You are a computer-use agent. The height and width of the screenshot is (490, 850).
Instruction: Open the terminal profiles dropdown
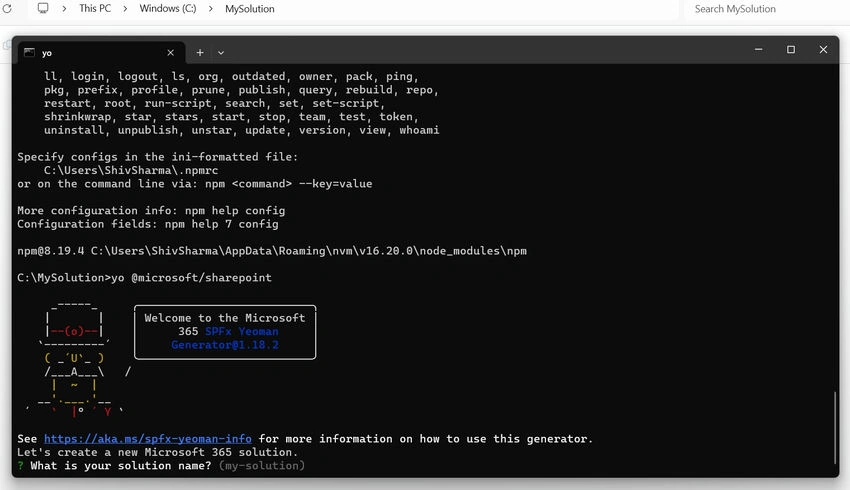[221, 53]
